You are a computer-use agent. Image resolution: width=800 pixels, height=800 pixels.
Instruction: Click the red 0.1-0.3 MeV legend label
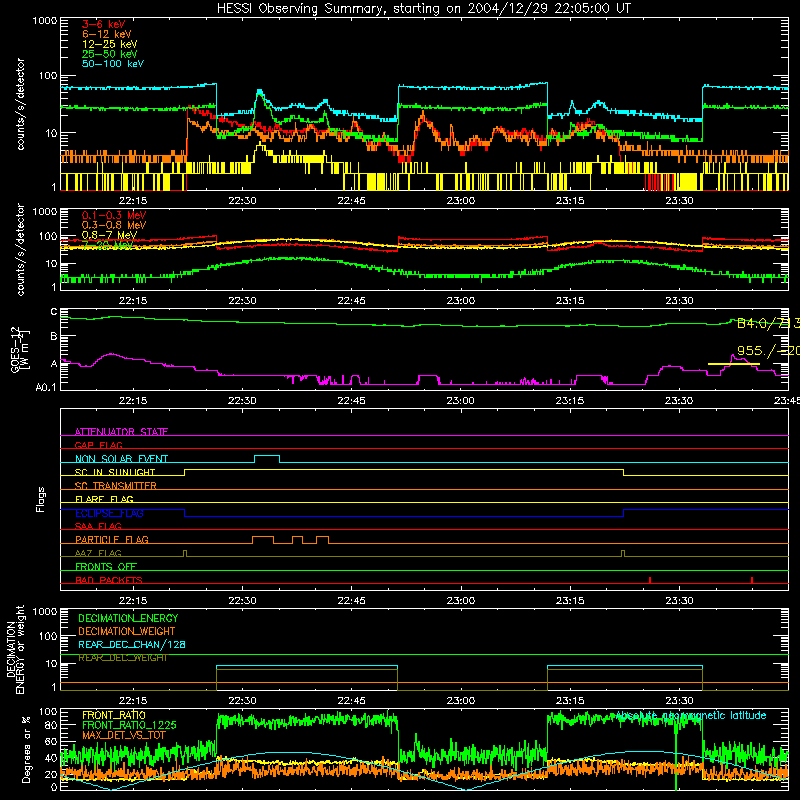click(114, 215)
